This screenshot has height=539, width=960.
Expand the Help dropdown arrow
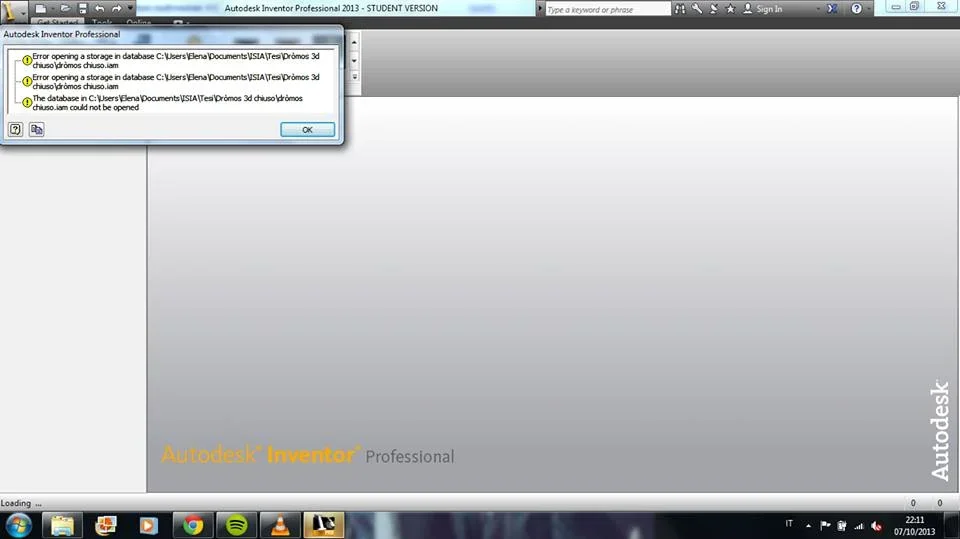868,9
